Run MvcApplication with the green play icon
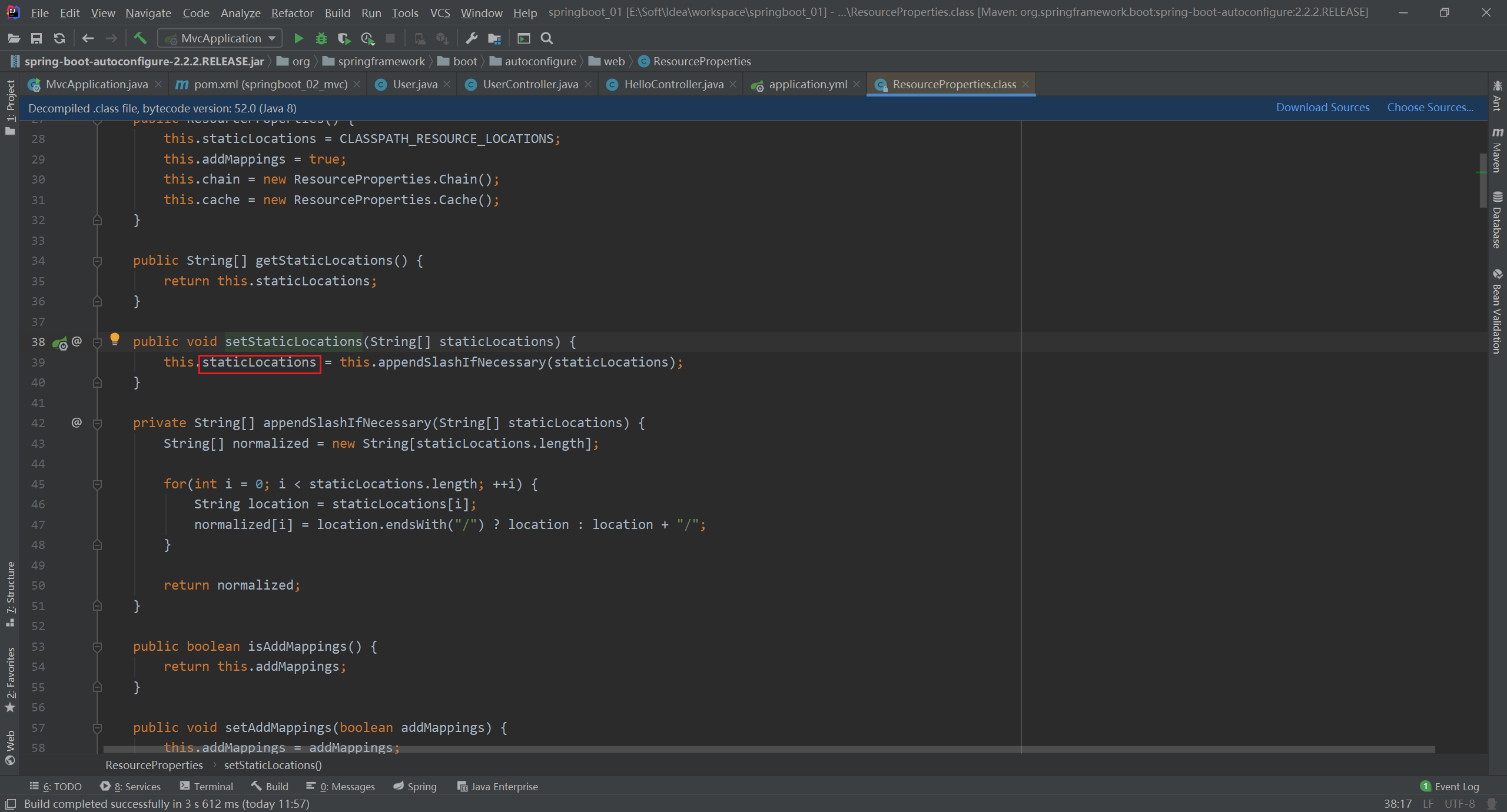Screen dimensions: 1507x812 pyautogui.click(x=298, y=38)
